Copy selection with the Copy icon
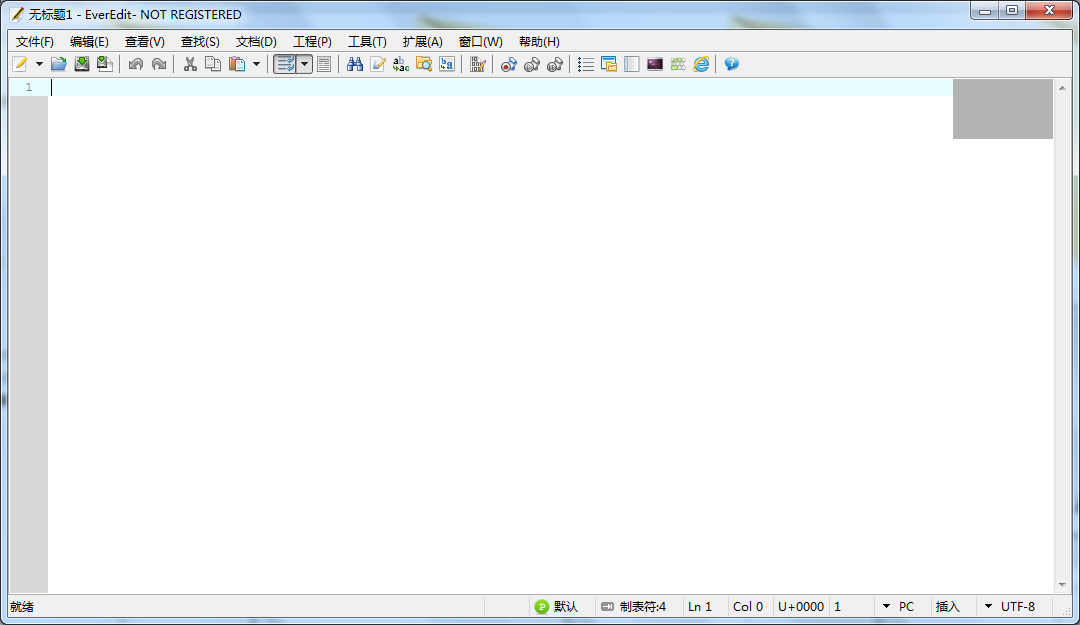The height and width of the screenshot is (625, 1080). click(x=213, y=64)
